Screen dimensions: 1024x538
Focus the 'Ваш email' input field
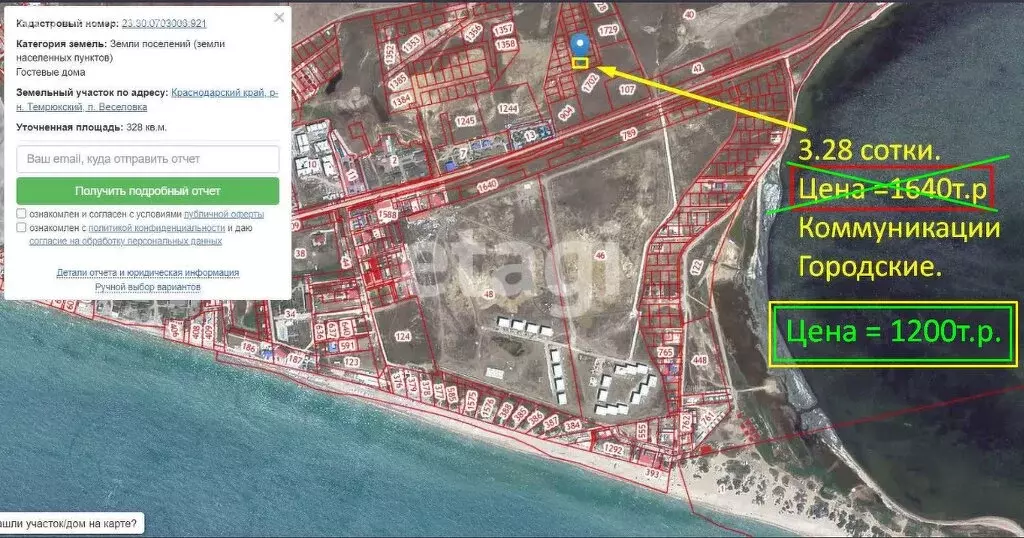click(148, 159)
